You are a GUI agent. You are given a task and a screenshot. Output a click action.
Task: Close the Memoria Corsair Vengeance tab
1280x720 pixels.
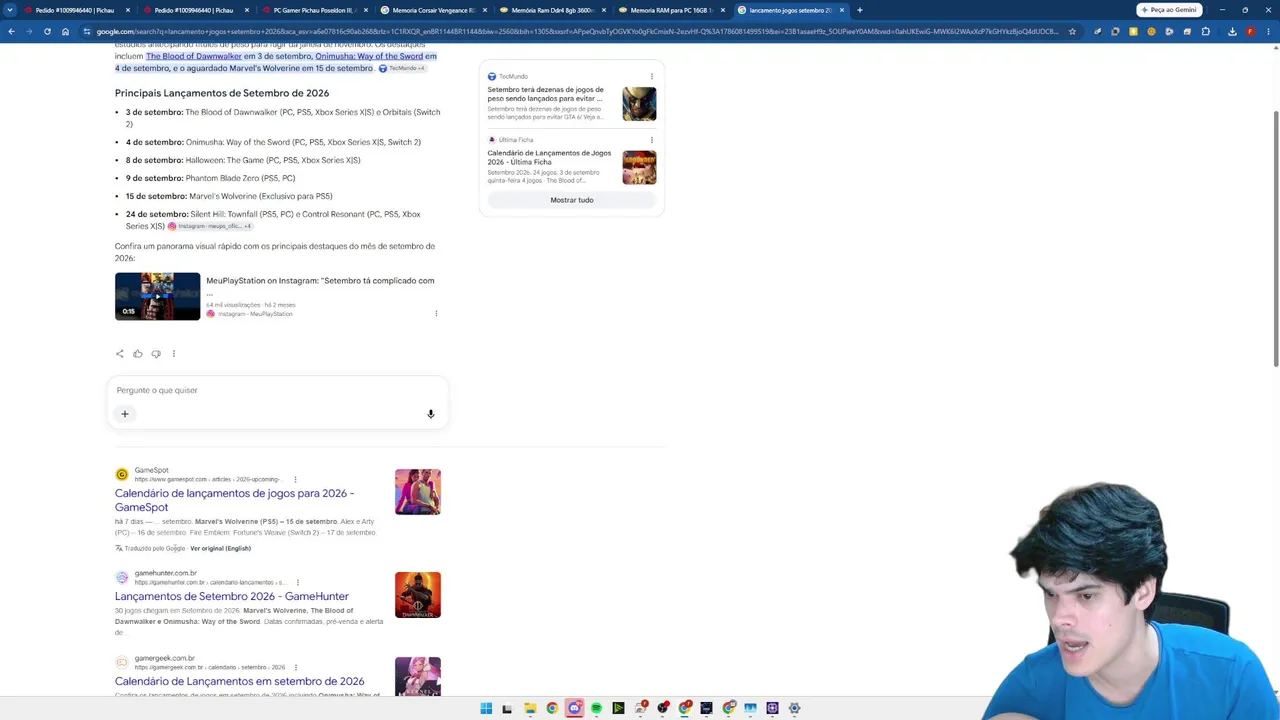click(x=485, y=10)
